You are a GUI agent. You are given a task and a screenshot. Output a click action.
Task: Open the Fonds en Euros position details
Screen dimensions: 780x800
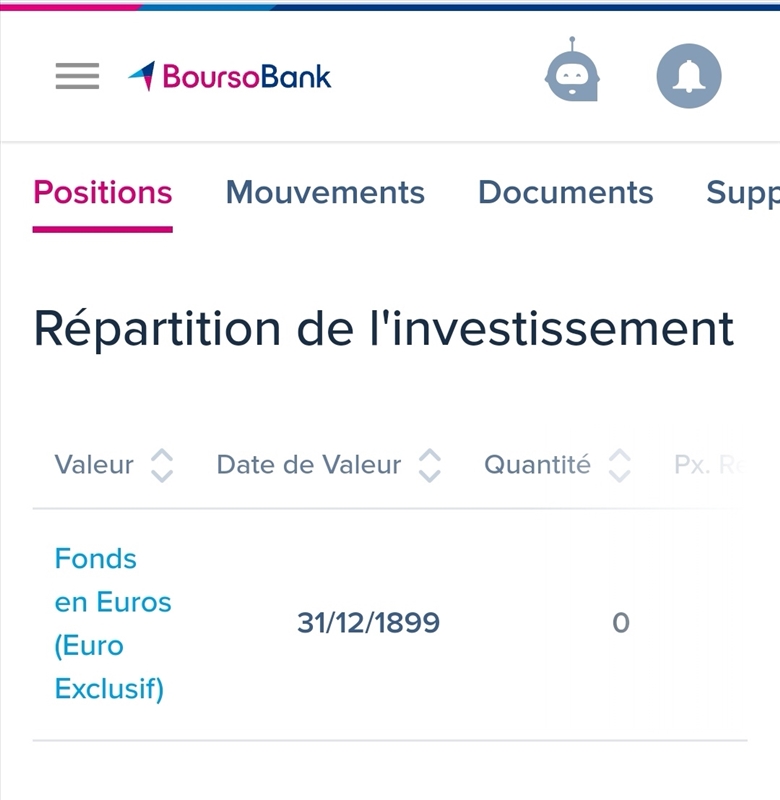coord(111,622)
